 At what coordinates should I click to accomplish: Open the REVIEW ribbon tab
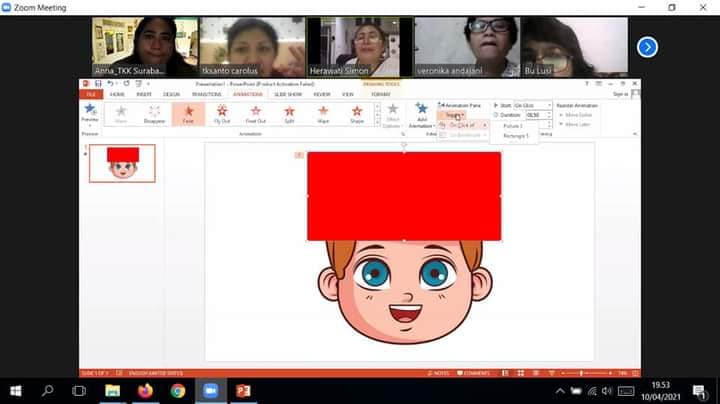(x=322, y=94)
